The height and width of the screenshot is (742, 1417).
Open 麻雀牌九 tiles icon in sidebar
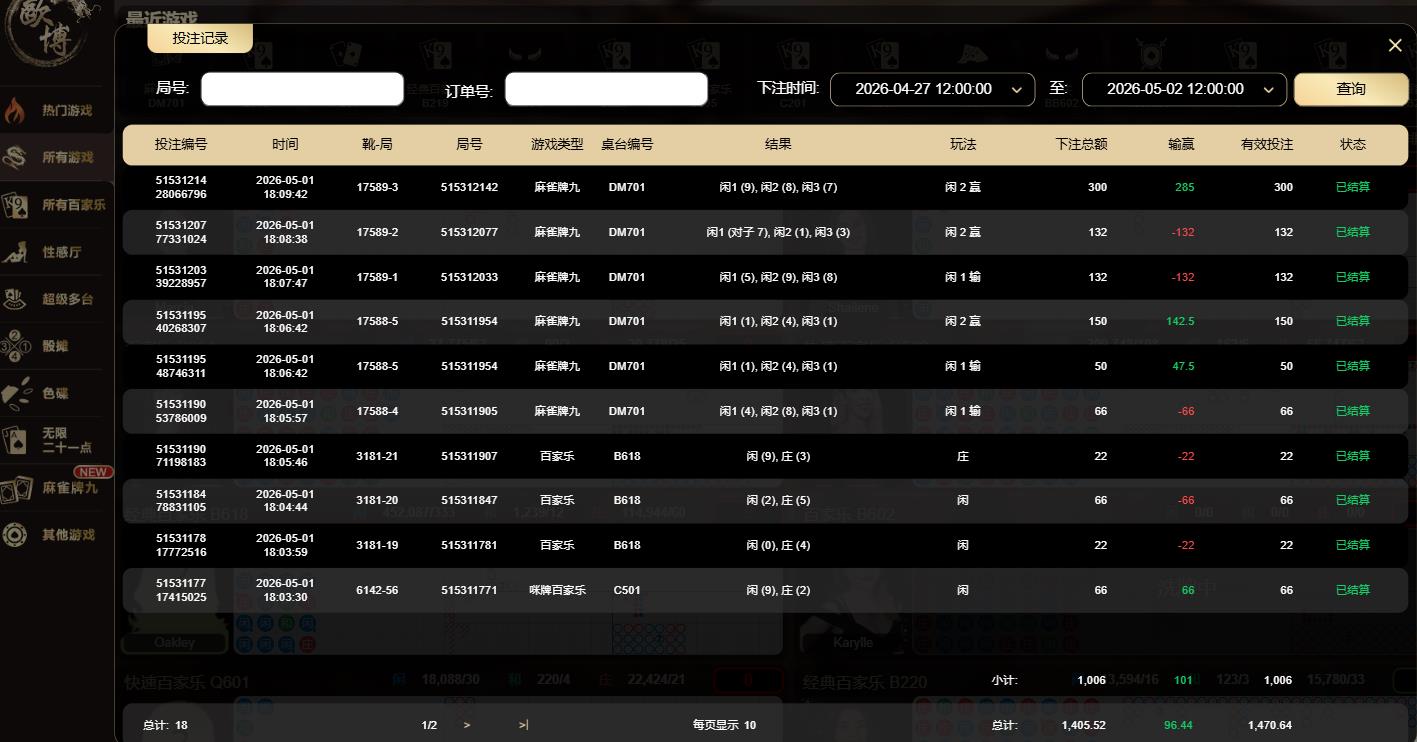coord(15,488)
